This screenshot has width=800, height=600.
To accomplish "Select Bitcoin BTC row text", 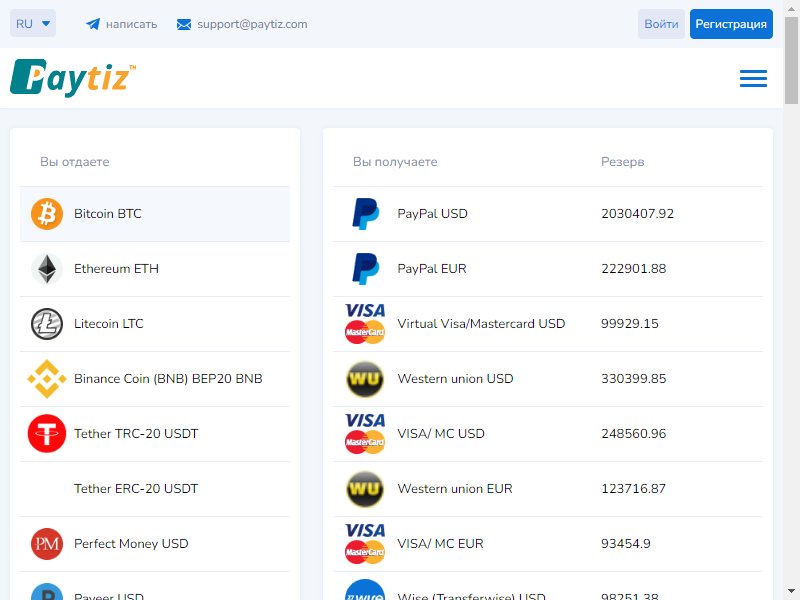I will [x=108, y=214].
